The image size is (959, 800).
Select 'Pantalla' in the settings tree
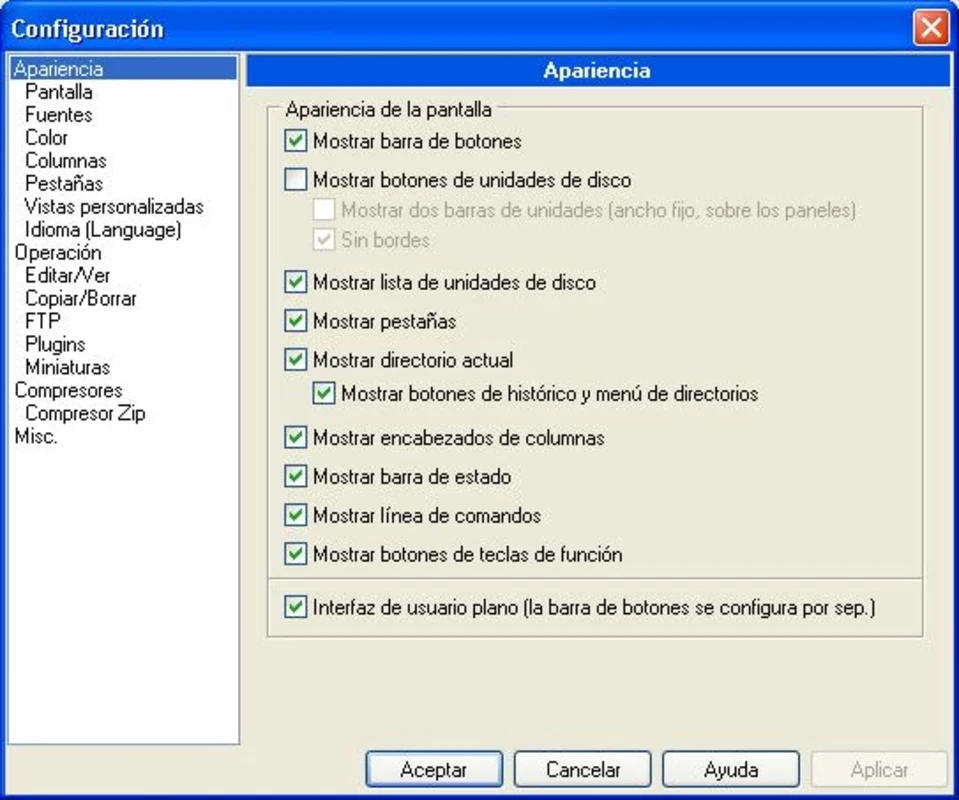(x=59, y=92)
